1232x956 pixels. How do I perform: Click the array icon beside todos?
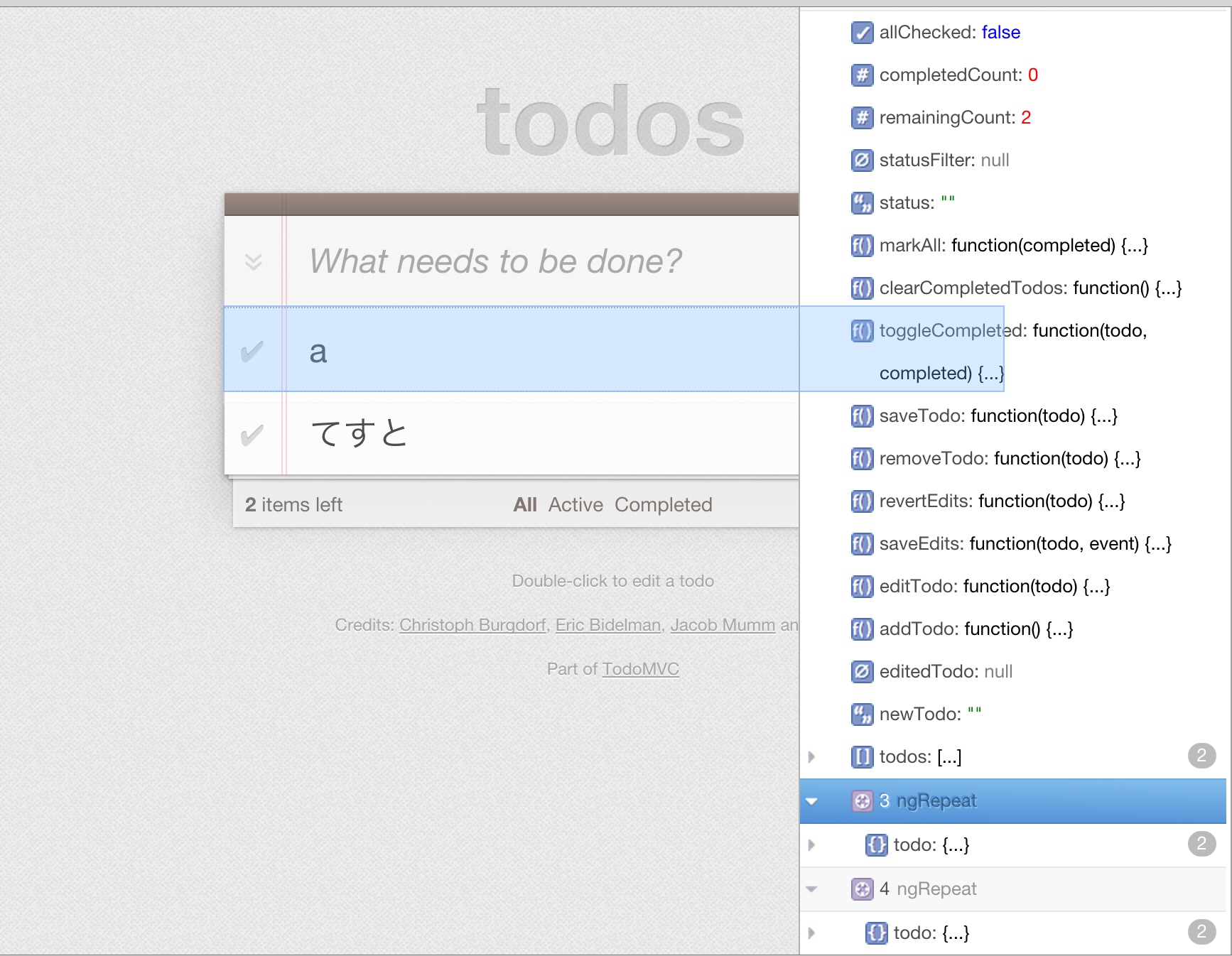862,756
